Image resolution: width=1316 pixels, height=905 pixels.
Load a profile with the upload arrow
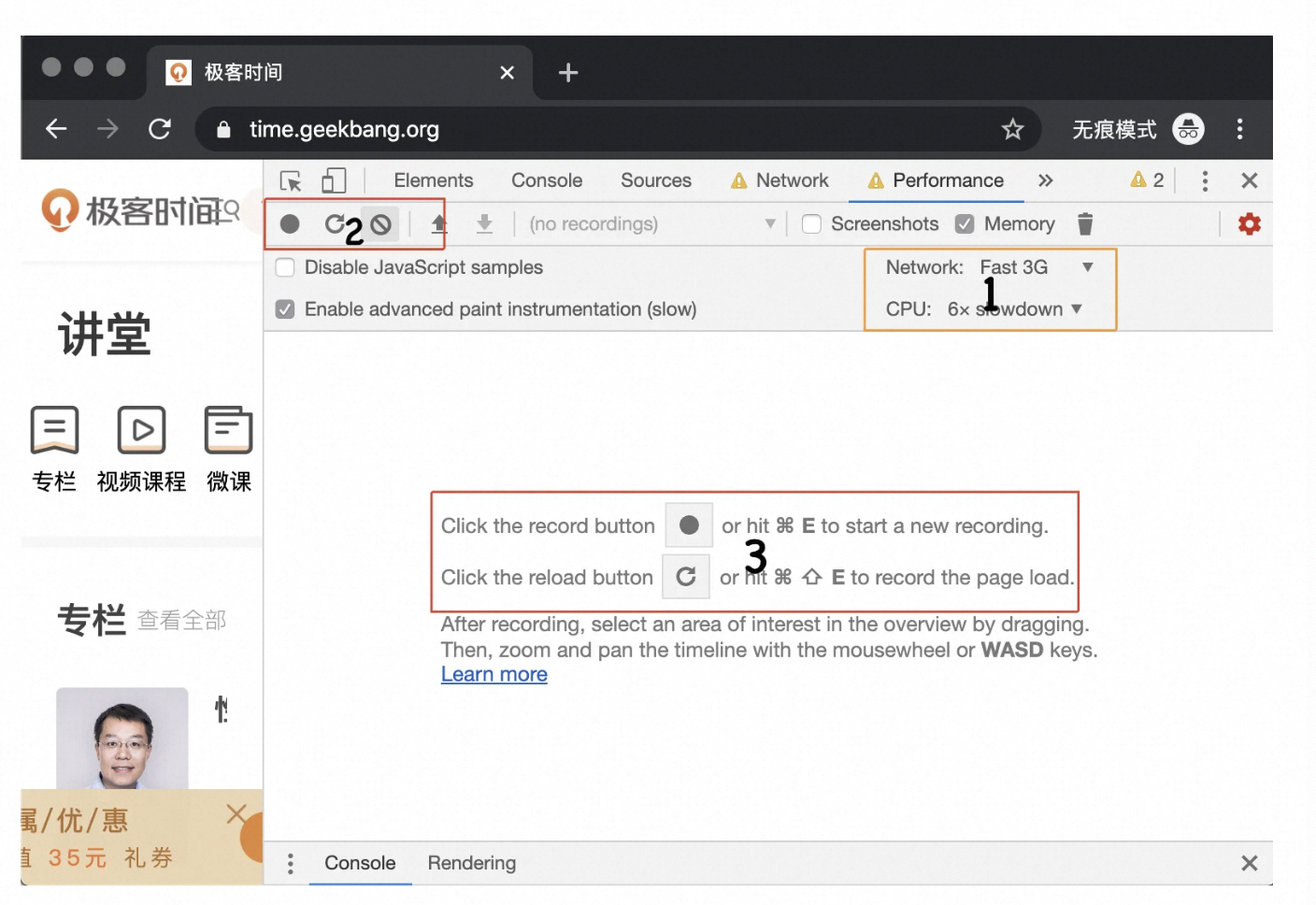coord(439,223)
